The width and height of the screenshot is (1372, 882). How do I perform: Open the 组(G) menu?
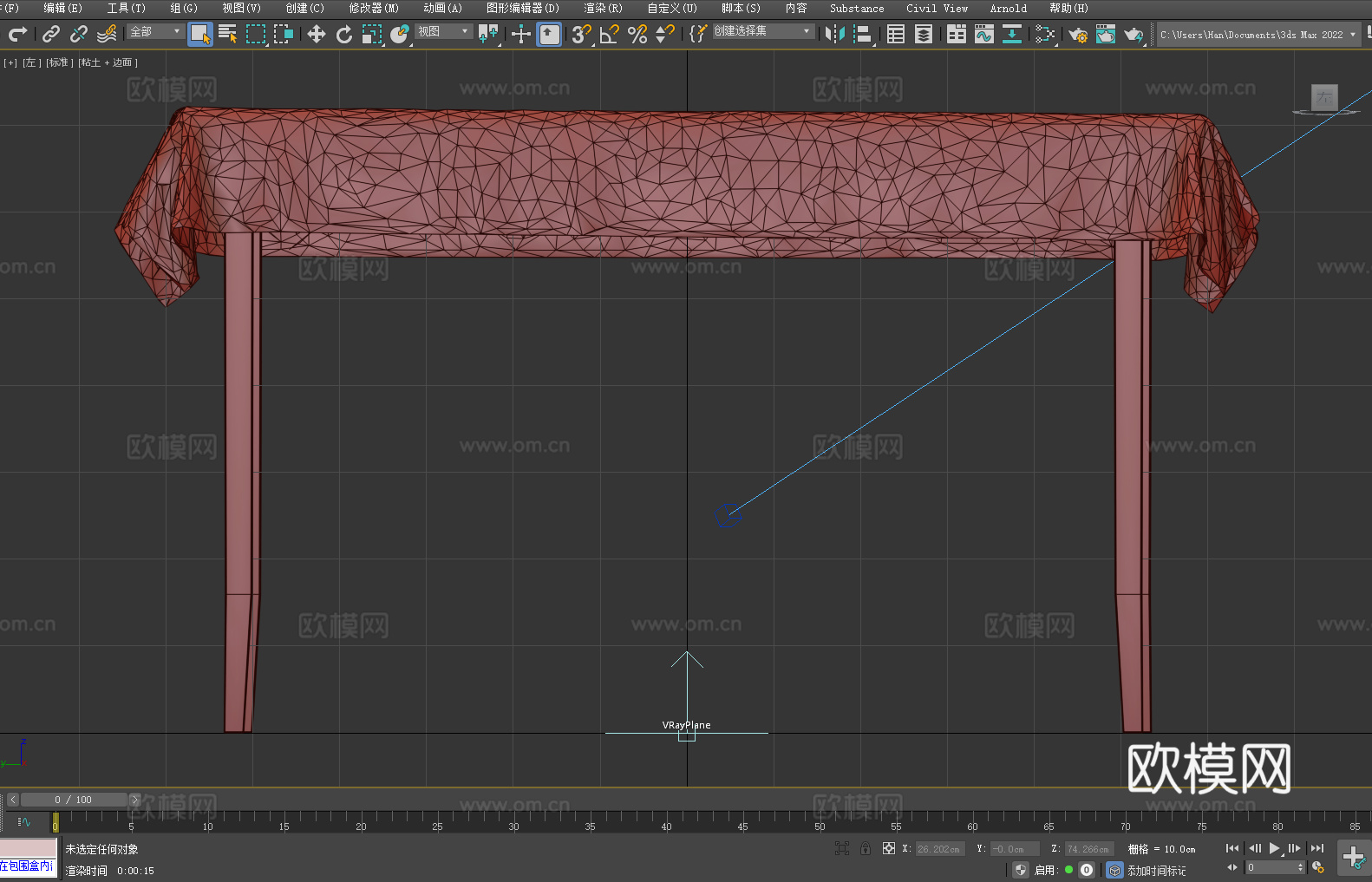pyautogui.click(x=184, y=8)
